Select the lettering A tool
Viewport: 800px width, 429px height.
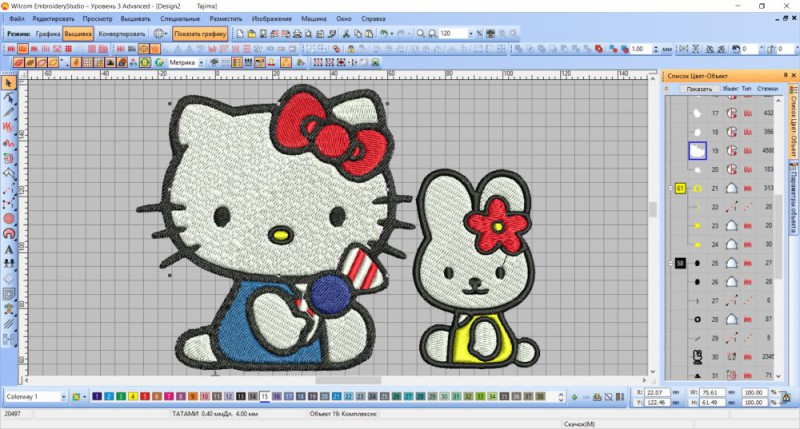point(9,249)
